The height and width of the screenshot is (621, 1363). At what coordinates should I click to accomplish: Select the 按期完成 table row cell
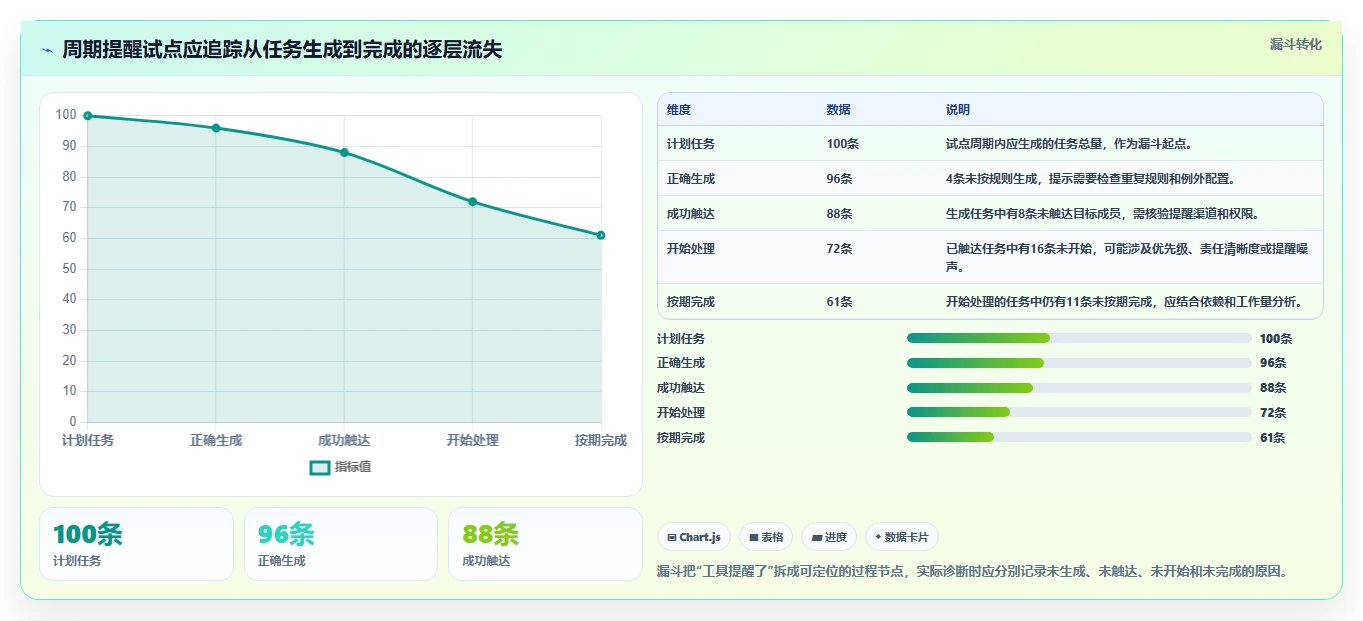[691, 302]
